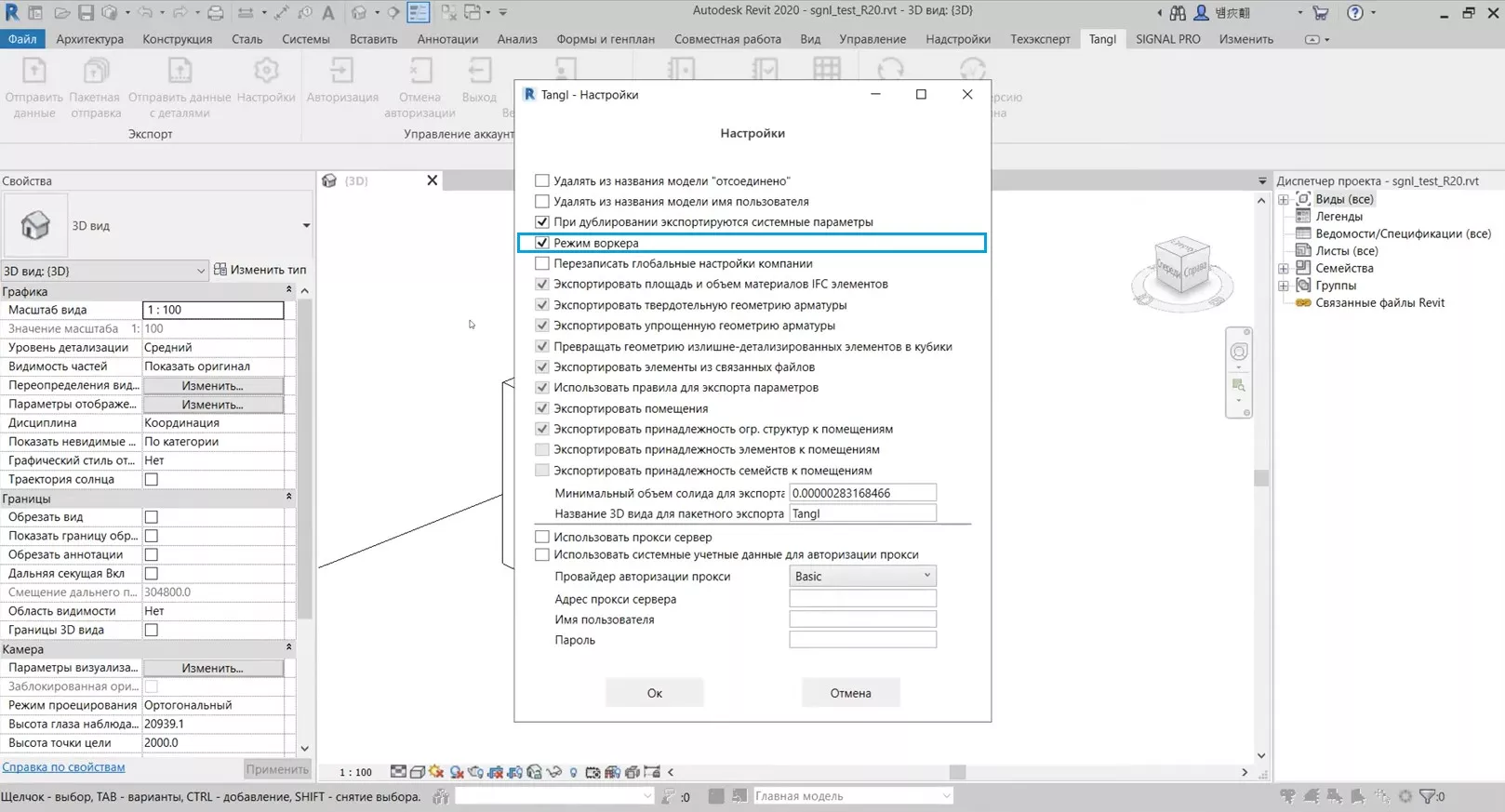The height and width of the screenshot is (812, 1505).
Task: Click the "Адрес прокси сервера" input field
Action: click(x=862, y=599)
